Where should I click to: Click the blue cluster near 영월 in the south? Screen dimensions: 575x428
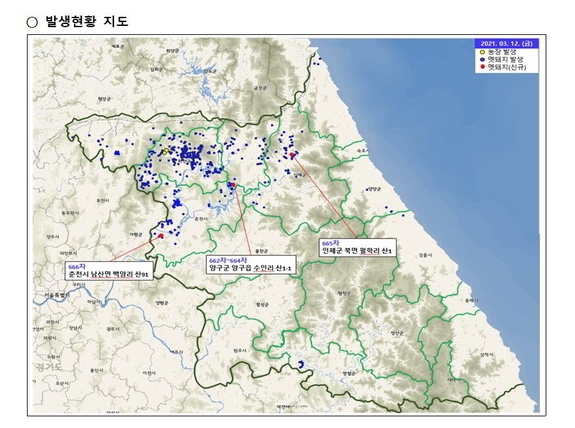[x=301, y=364]
